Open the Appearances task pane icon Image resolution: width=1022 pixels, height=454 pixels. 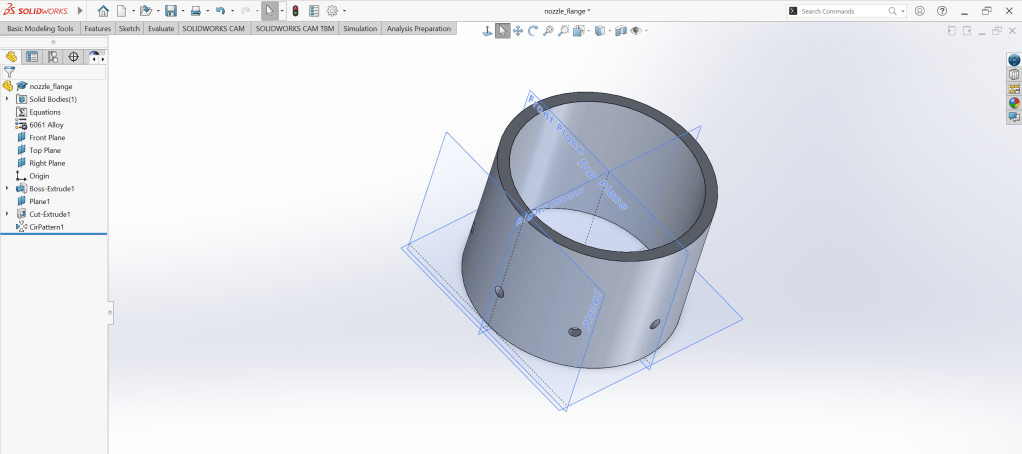(1014, 102)
